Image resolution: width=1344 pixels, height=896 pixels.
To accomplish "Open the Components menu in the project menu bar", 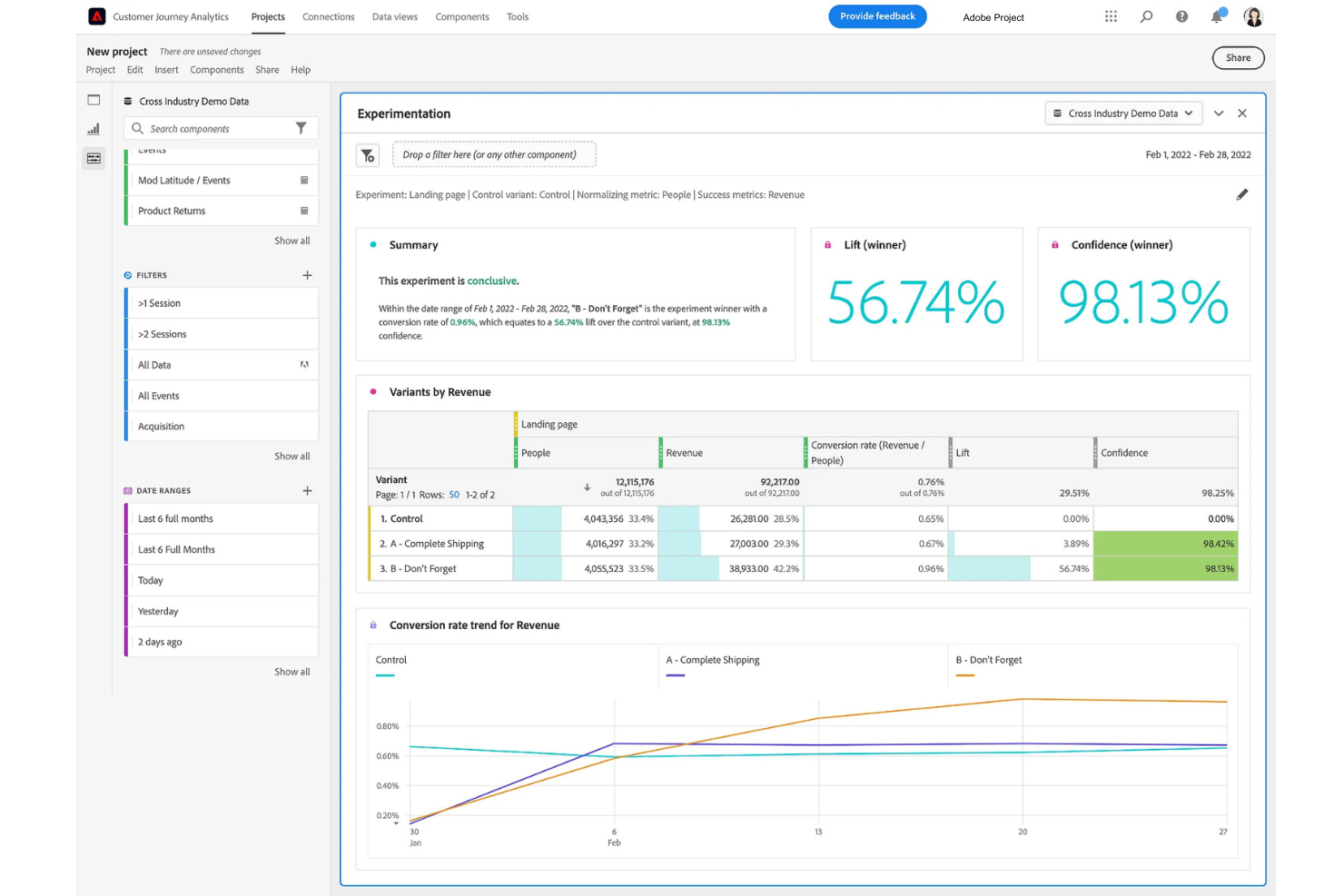I will coord(217,69).
